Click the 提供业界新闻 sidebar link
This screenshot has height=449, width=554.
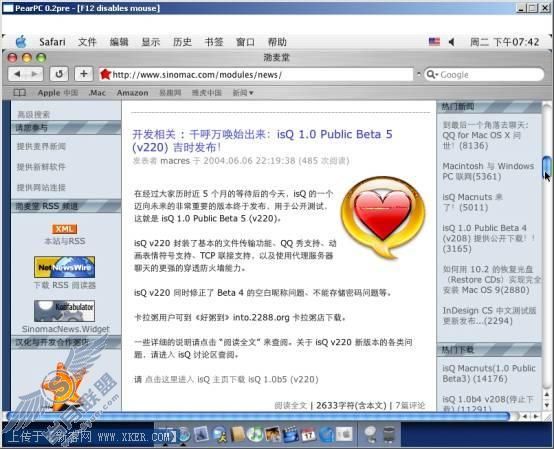[x=41, y=146]
